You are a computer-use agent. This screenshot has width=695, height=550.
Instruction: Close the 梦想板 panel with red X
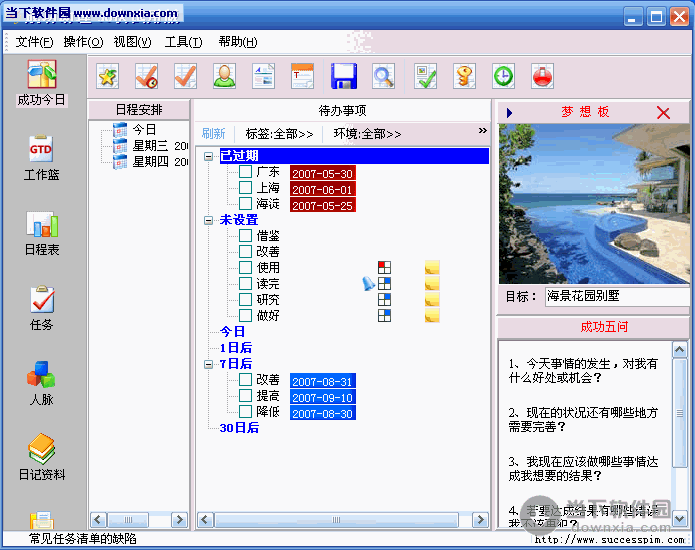[x=663, y=112]
